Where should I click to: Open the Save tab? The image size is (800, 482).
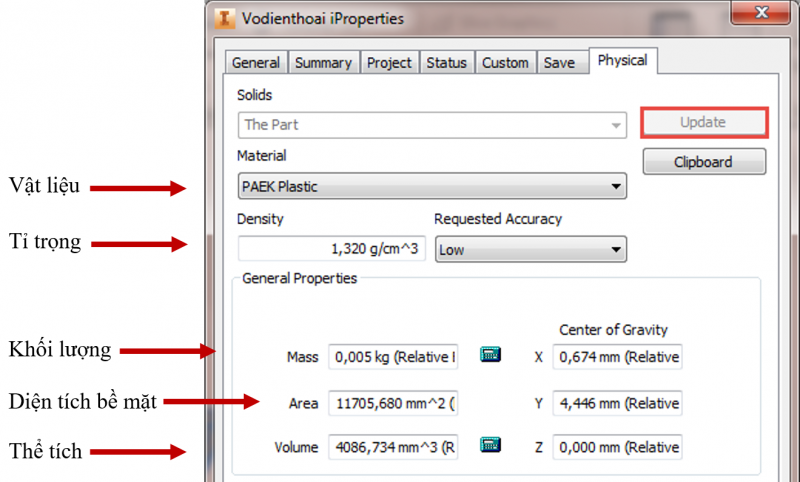[x=559, y=62]
